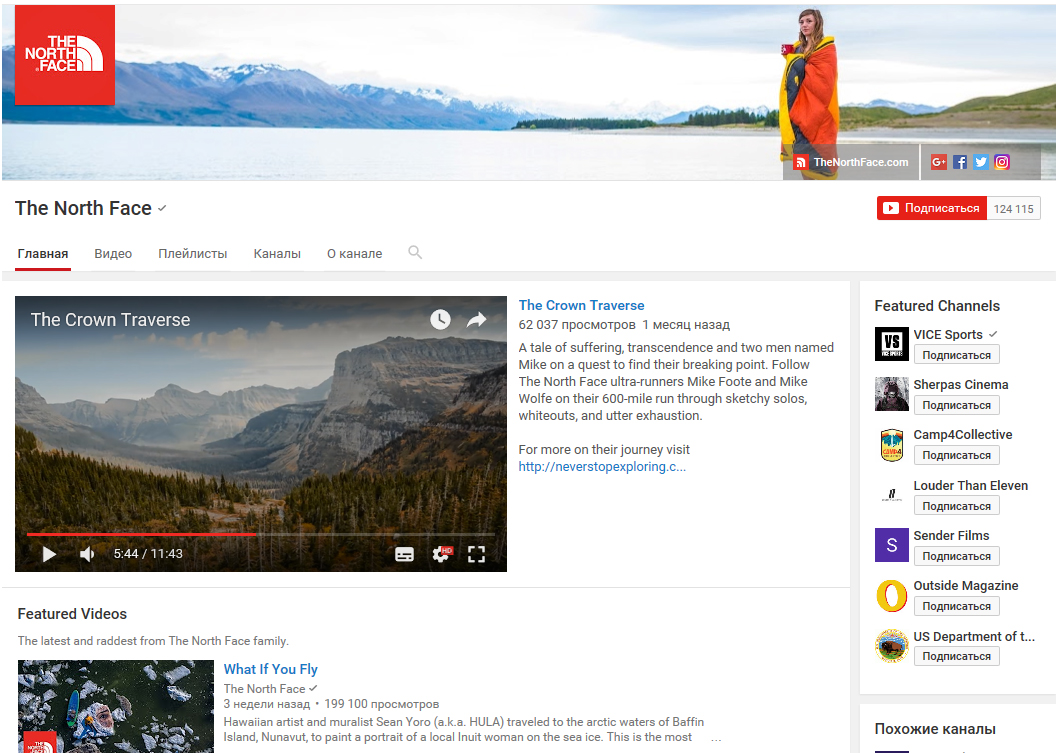This screenshot has width=1058, height=755.
Task: Click the Watch Later clock icon
Action: [x=440, y=319]
